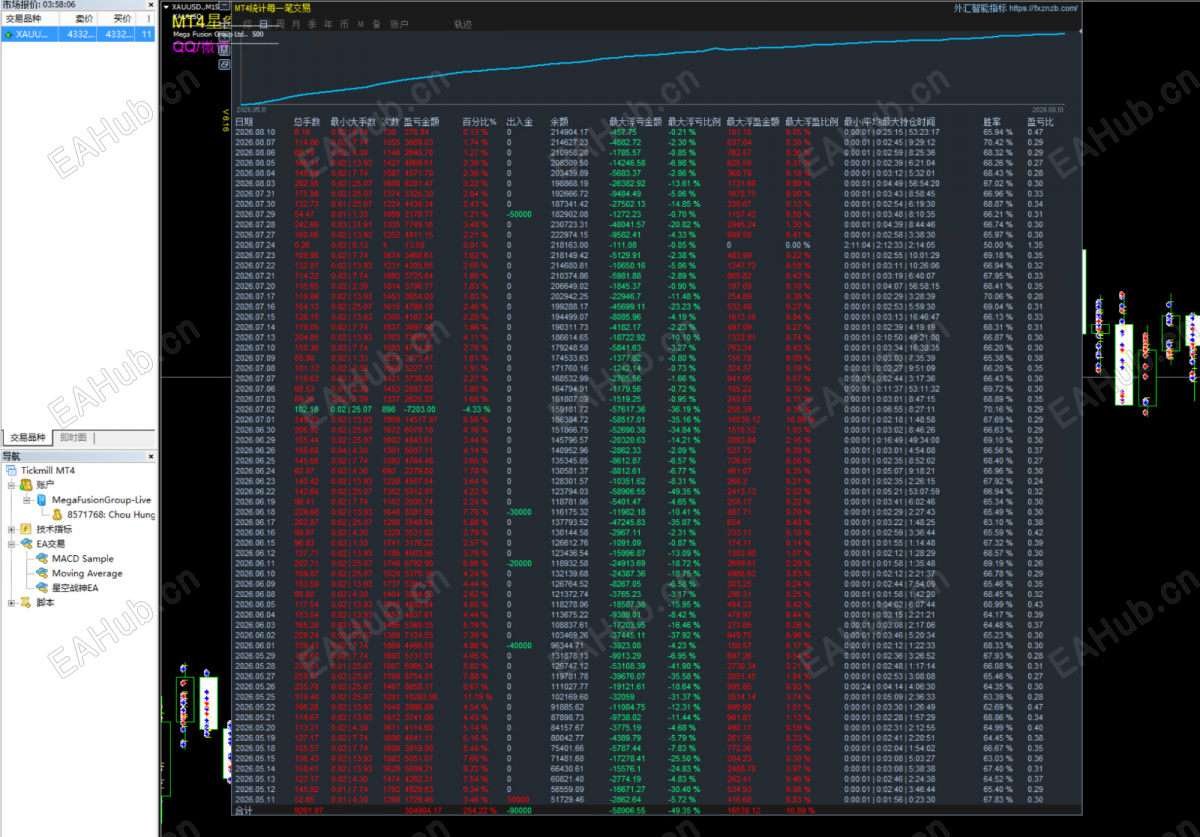Close the 市场报价 market watch panel
This screenshot has height=837, width=1200.
[150, 5]
